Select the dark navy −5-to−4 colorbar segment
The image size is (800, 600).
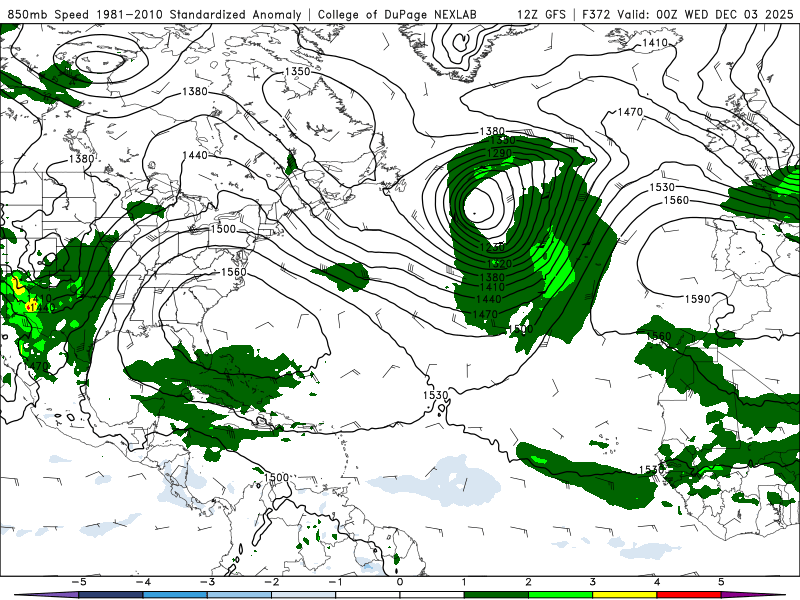(x=111, y=595)
